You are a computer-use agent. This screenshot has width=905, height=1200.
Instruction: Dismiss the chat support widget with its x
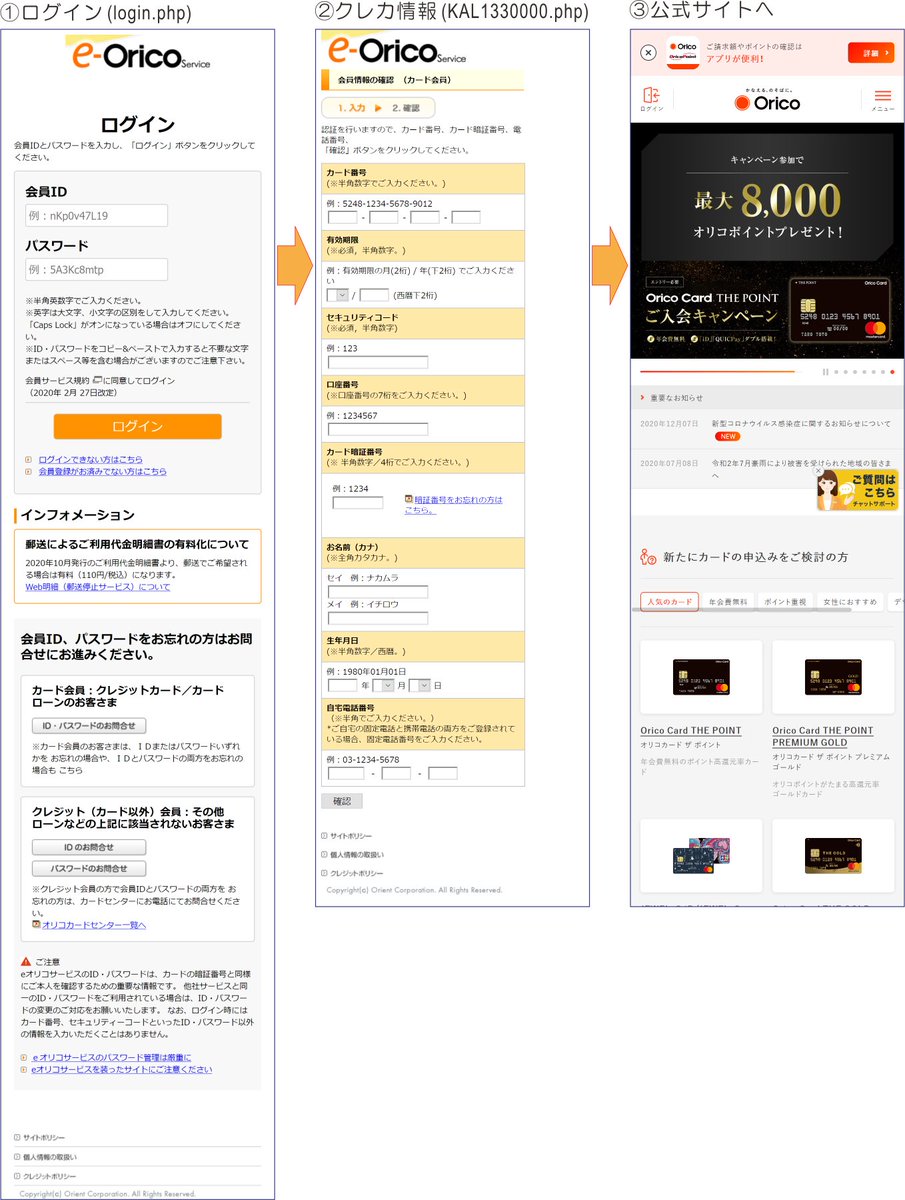818,470
